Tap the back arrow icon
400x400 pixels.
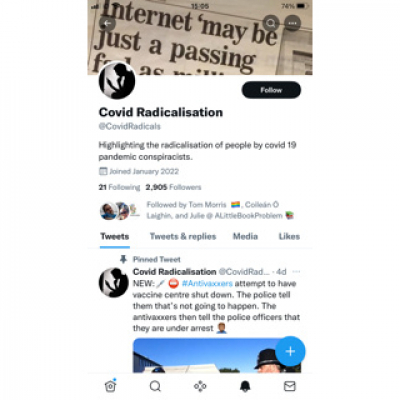(107, 23)
